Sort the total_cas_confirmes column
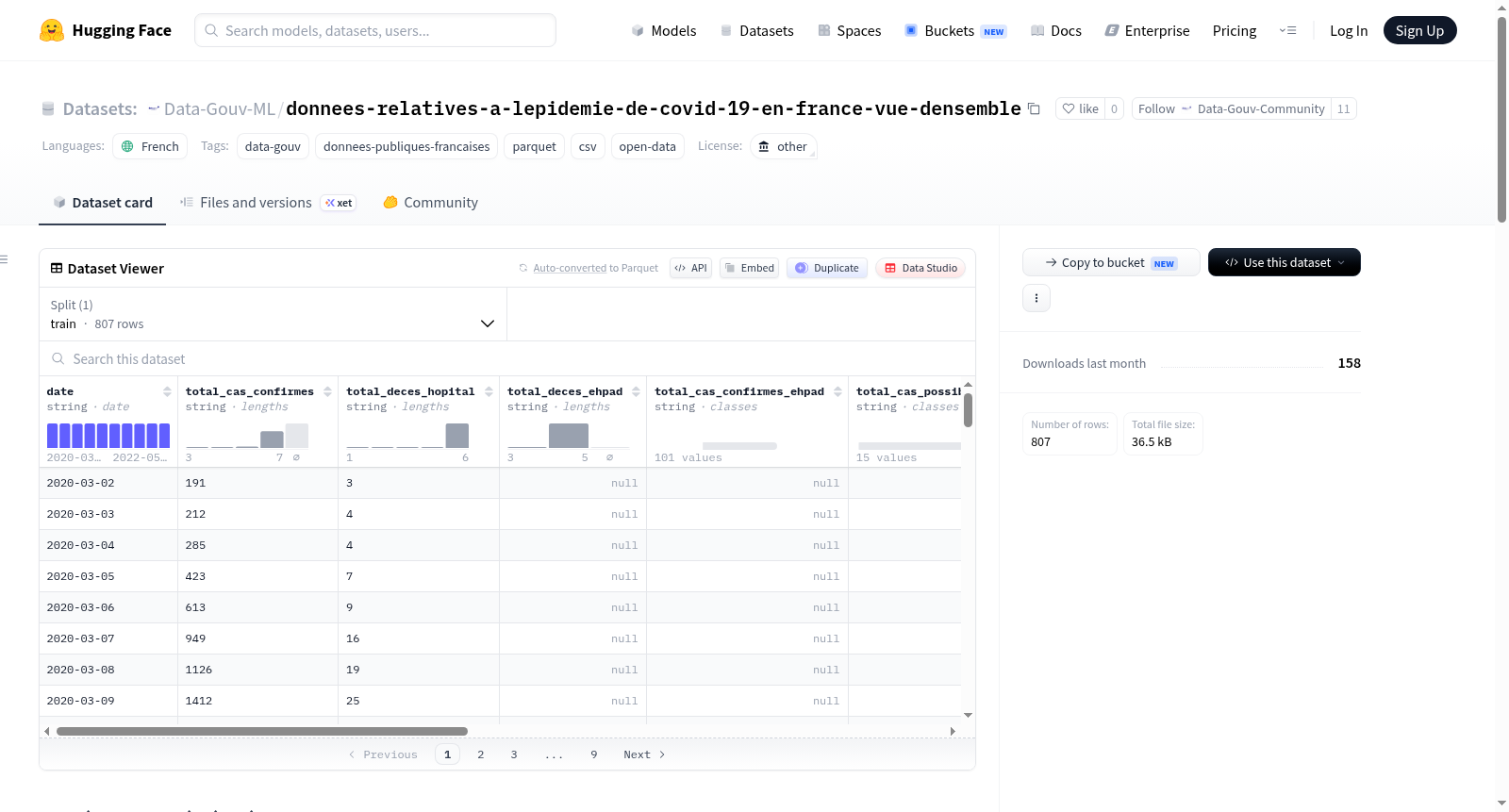Image resolution: width=1509 pixels, height=812 pixels. [x=327, y=391]
